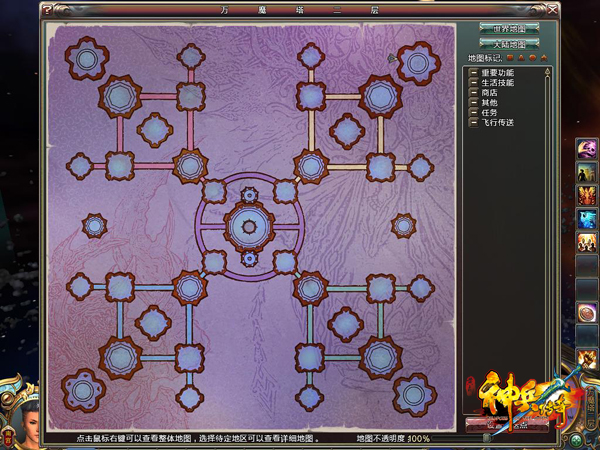Use the dark silhouette figure skill icon
This screenshot has width=600, height=450.
pyautogui.click(x=587, y=172)
